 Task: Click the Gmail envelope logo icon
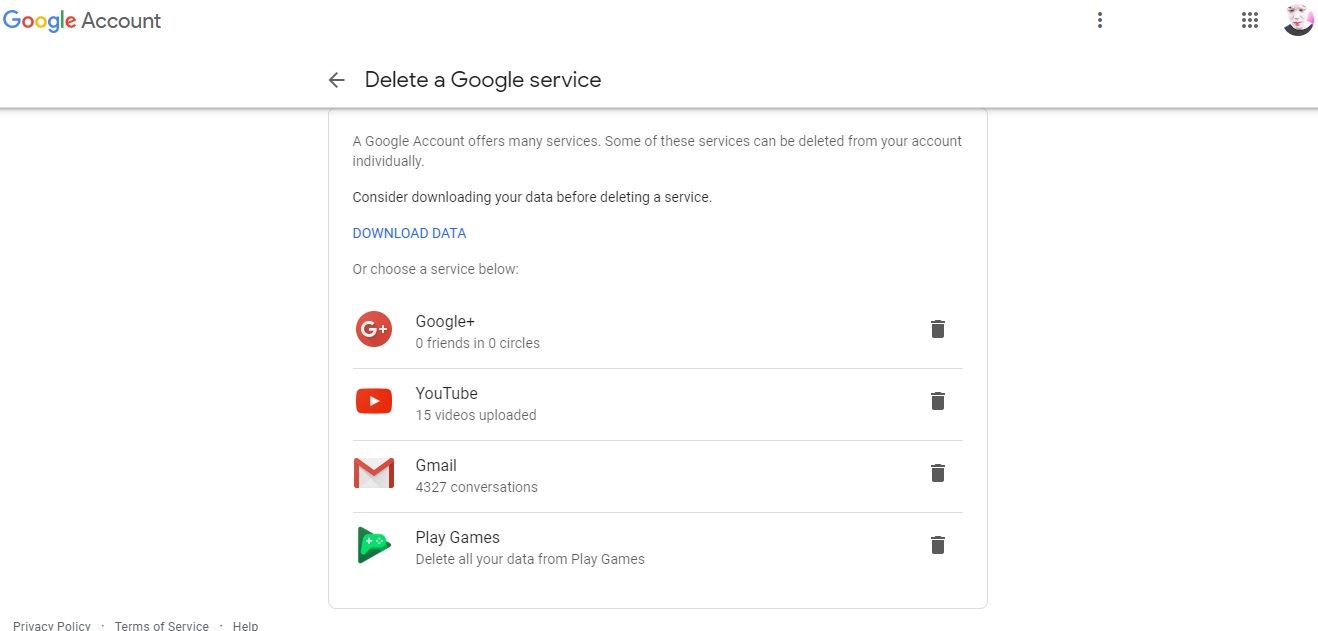(x=374, y=473)
